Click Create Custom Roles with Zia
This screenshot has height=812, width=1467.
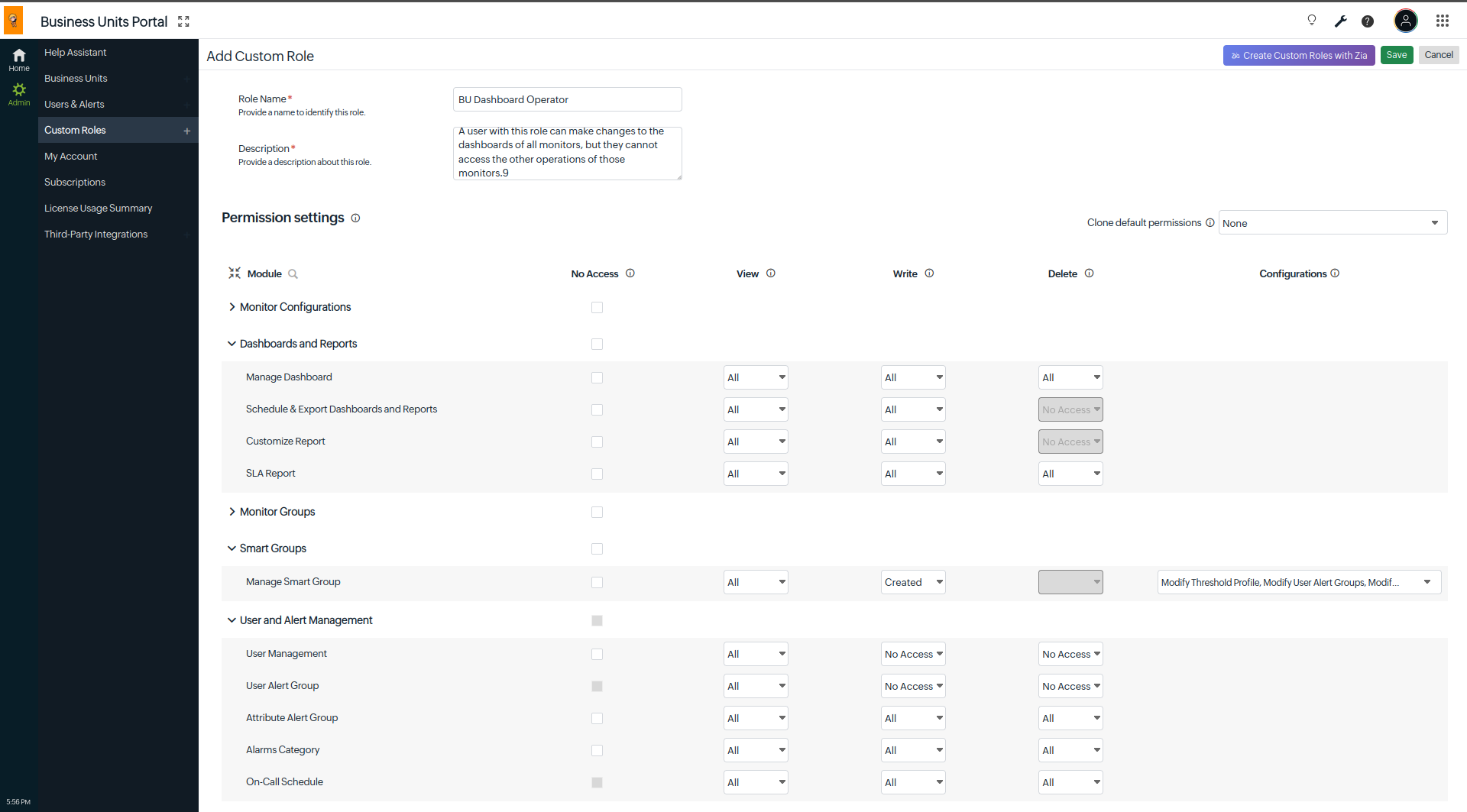(1299, 55)
